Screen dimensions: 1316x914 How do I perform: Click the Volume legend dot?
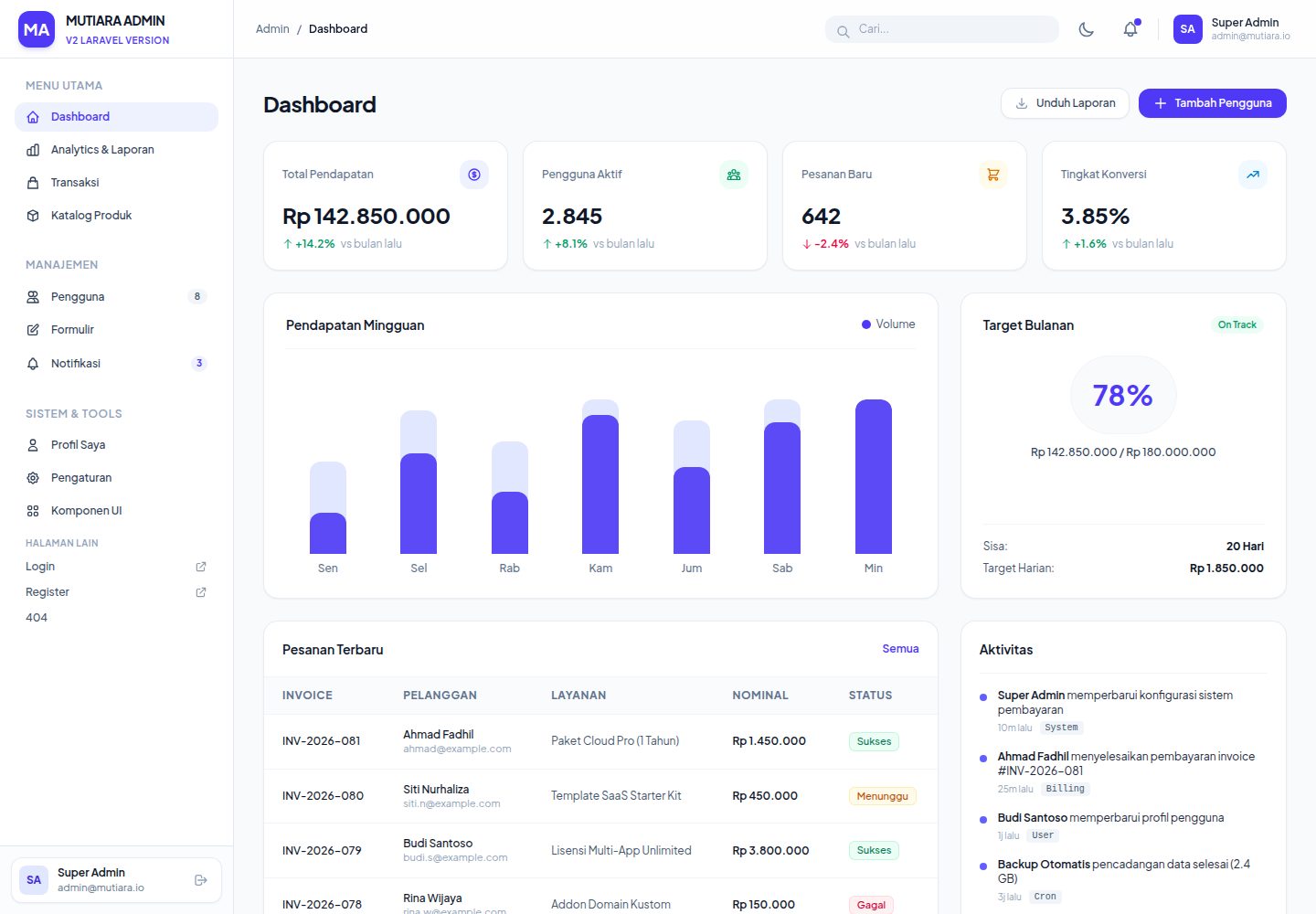point(866,324)
